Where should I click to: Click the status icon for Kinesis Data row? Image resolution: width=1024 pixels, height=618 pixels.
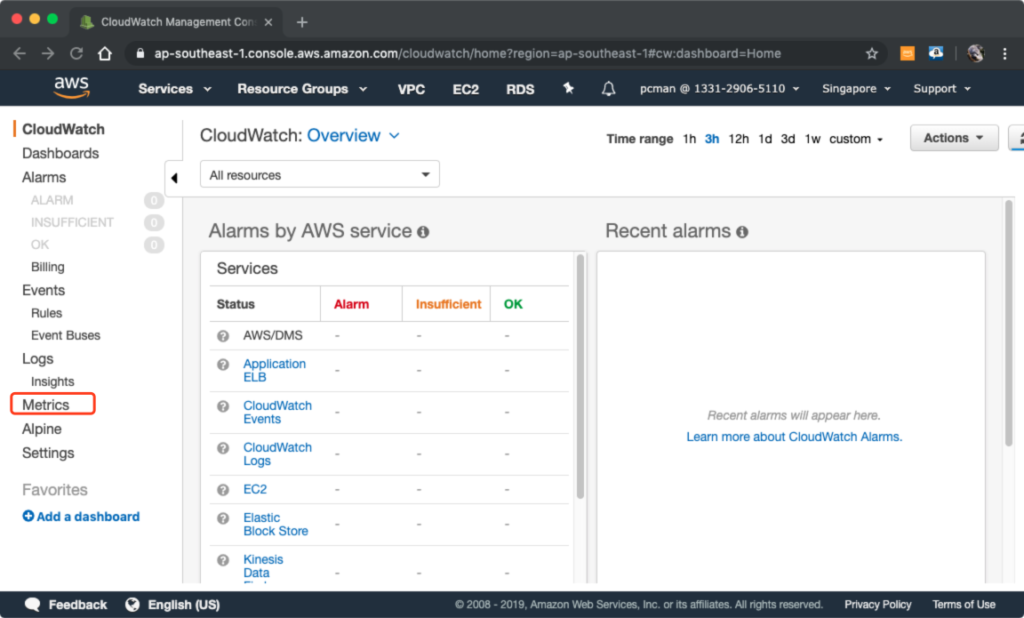pos(223,560)
